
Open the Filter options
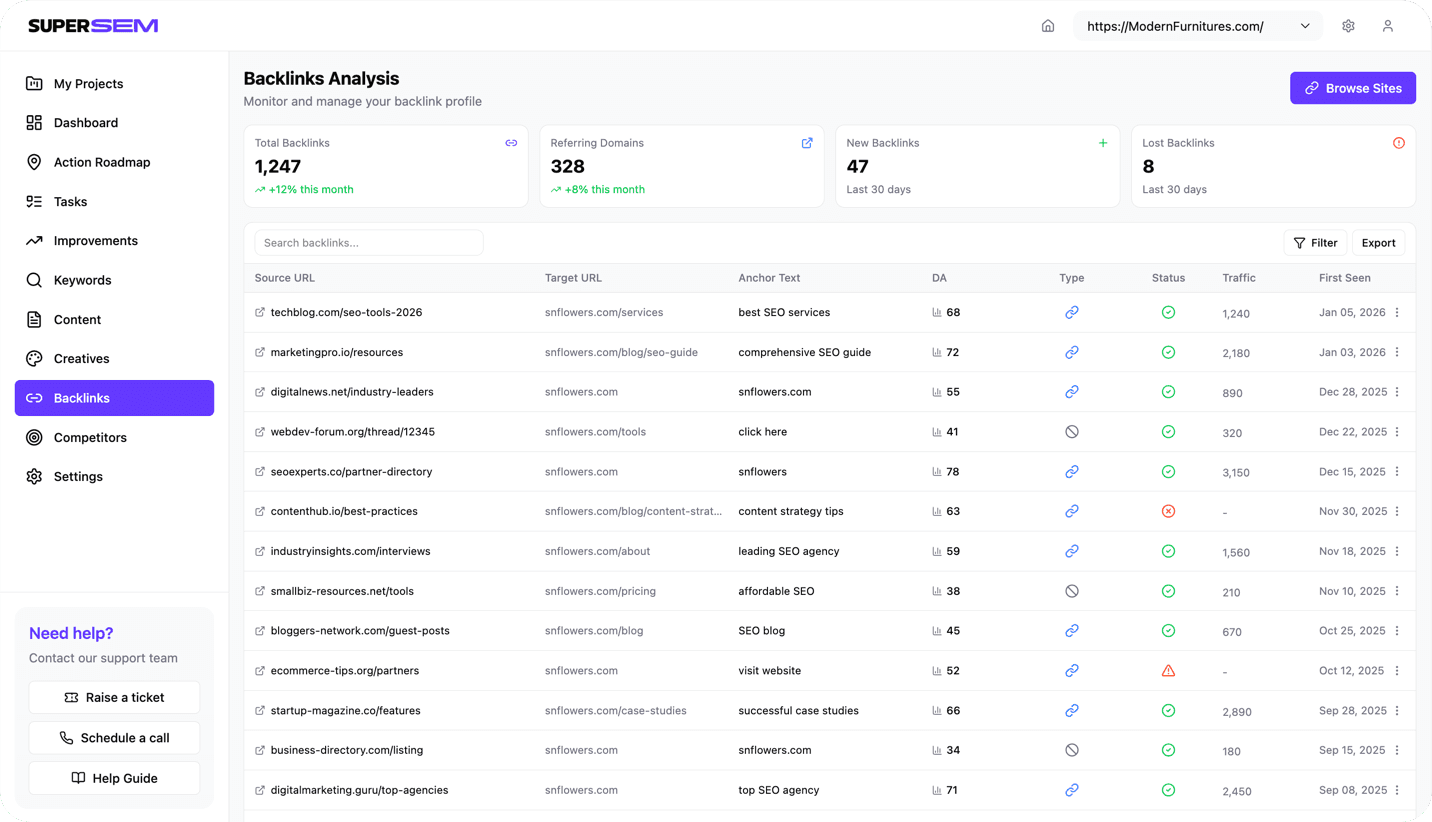pyautogui.click(x=1315, y=242)
